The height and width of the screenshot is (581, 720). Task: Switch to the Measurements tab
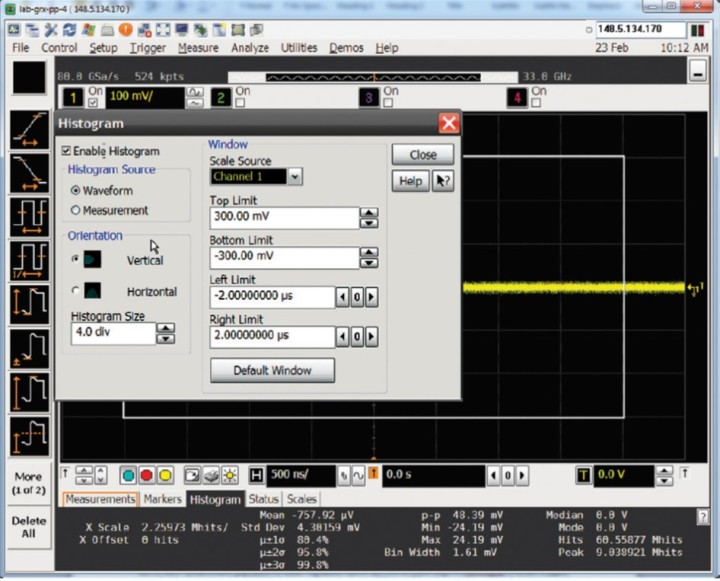click(101, 499)
